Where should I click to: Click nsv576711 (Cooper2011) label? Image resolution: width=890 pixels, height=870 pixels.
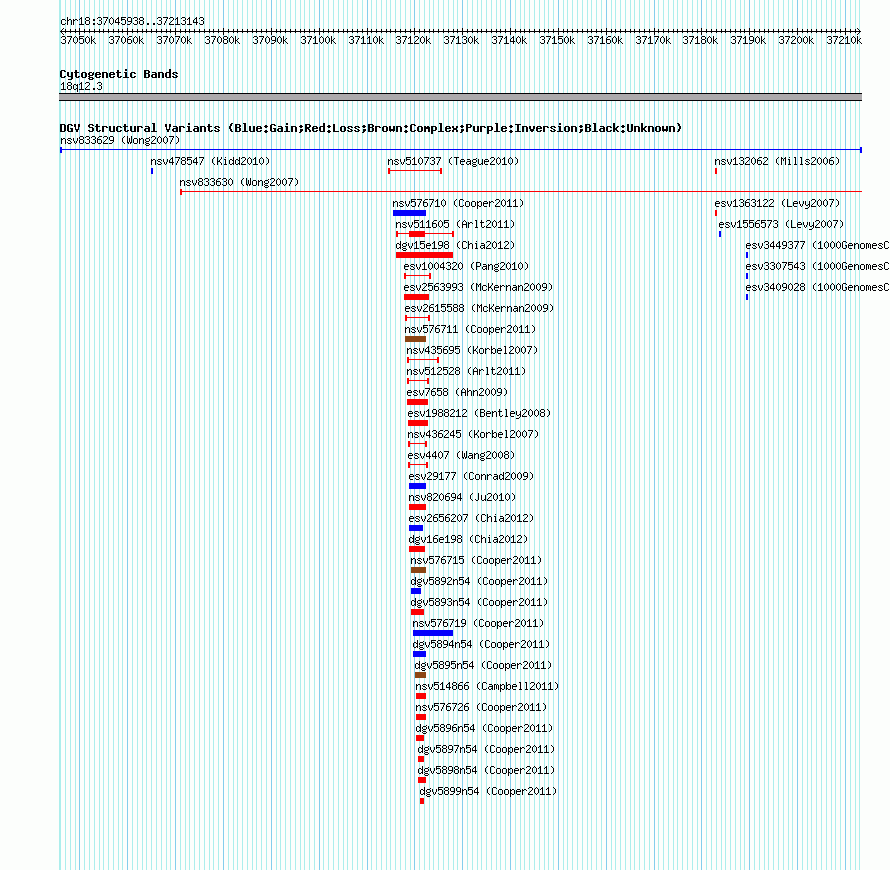click(470, 329)
